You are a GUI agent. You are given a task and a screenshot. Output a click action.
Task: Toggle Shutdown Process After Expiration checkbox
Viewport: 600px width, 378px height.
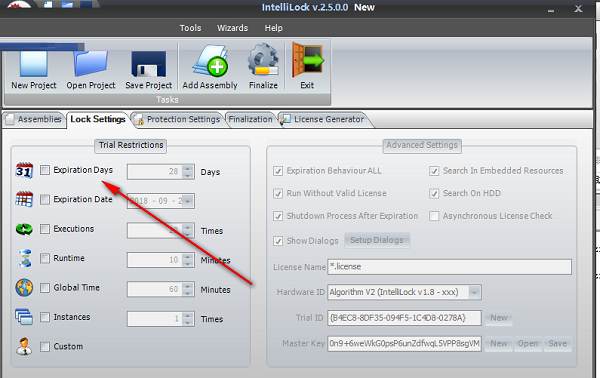click(x=278, y=216)
